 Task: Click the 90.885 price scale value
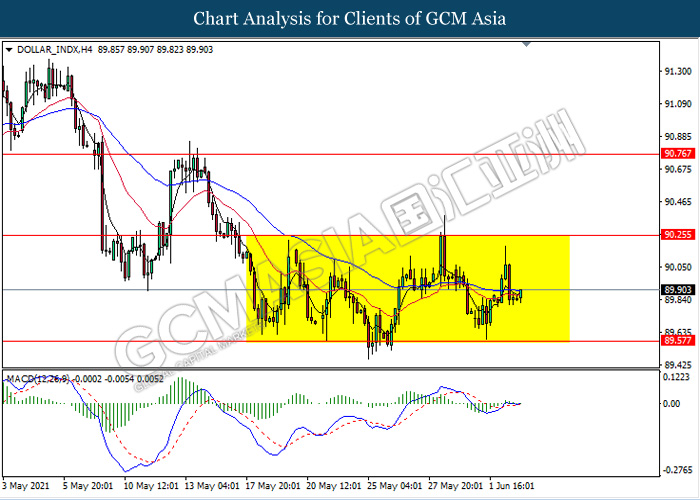pyautogui.click(x=678, y=136)
